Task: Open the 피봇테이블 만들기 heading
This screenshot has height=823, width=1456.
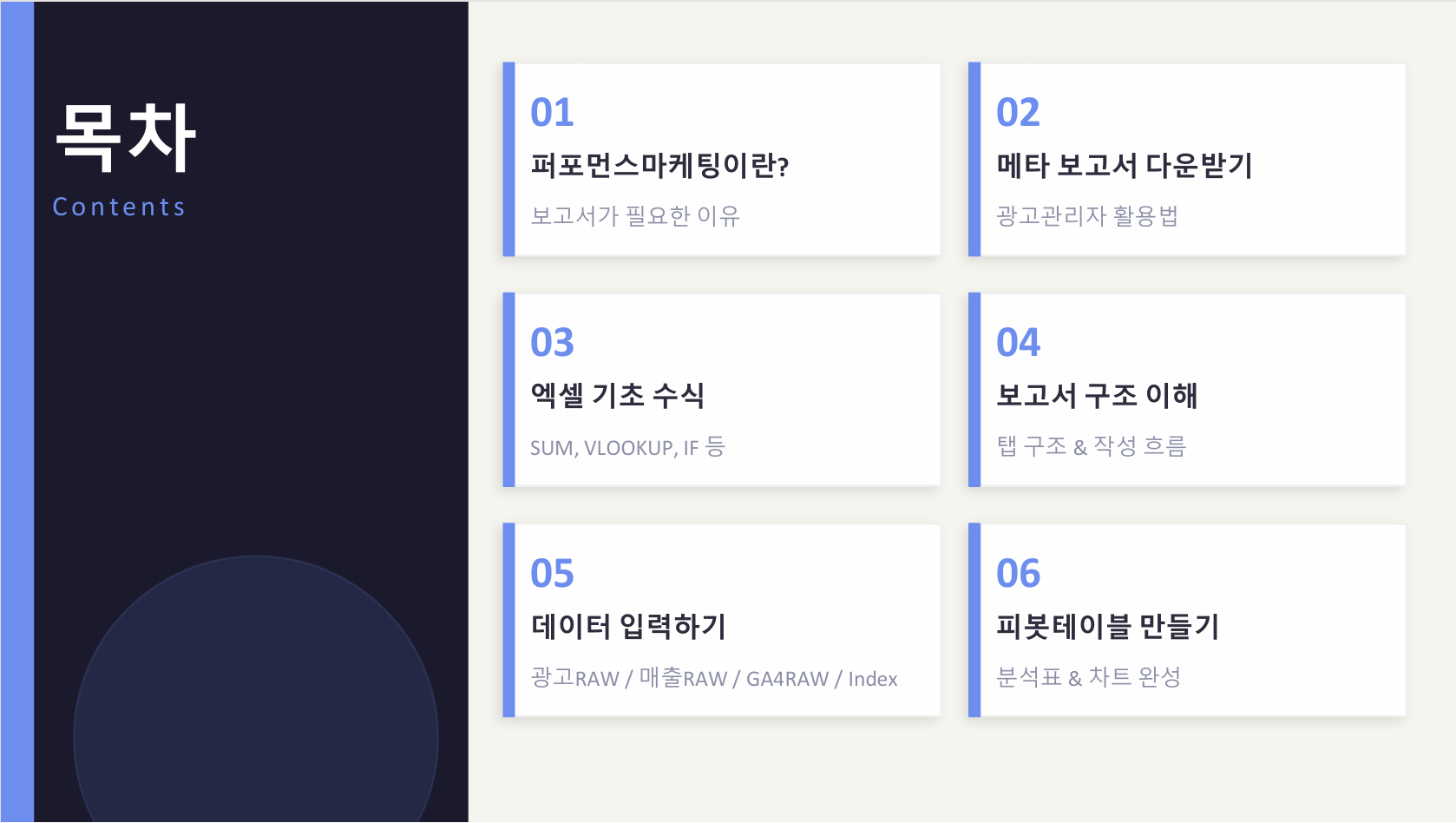Action: (1107, 626)
